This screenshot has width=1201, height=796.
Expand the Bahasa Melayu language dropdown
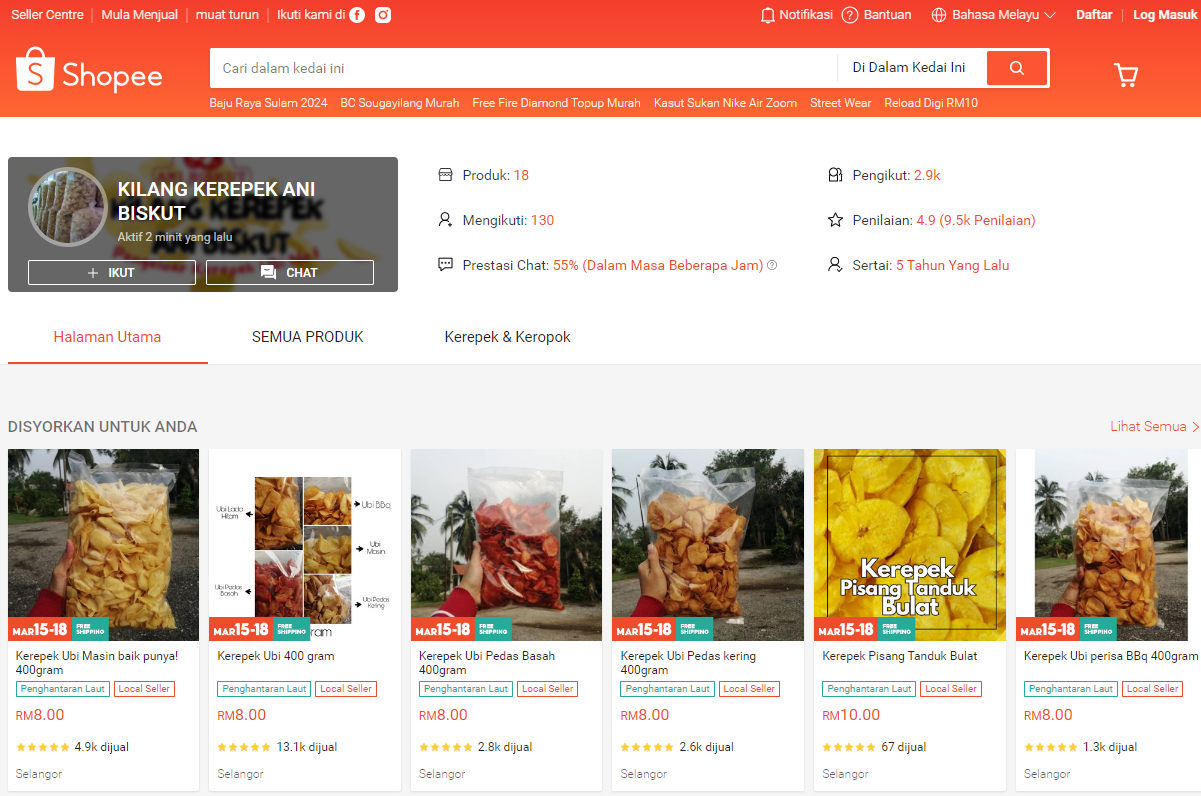[994, 15]
